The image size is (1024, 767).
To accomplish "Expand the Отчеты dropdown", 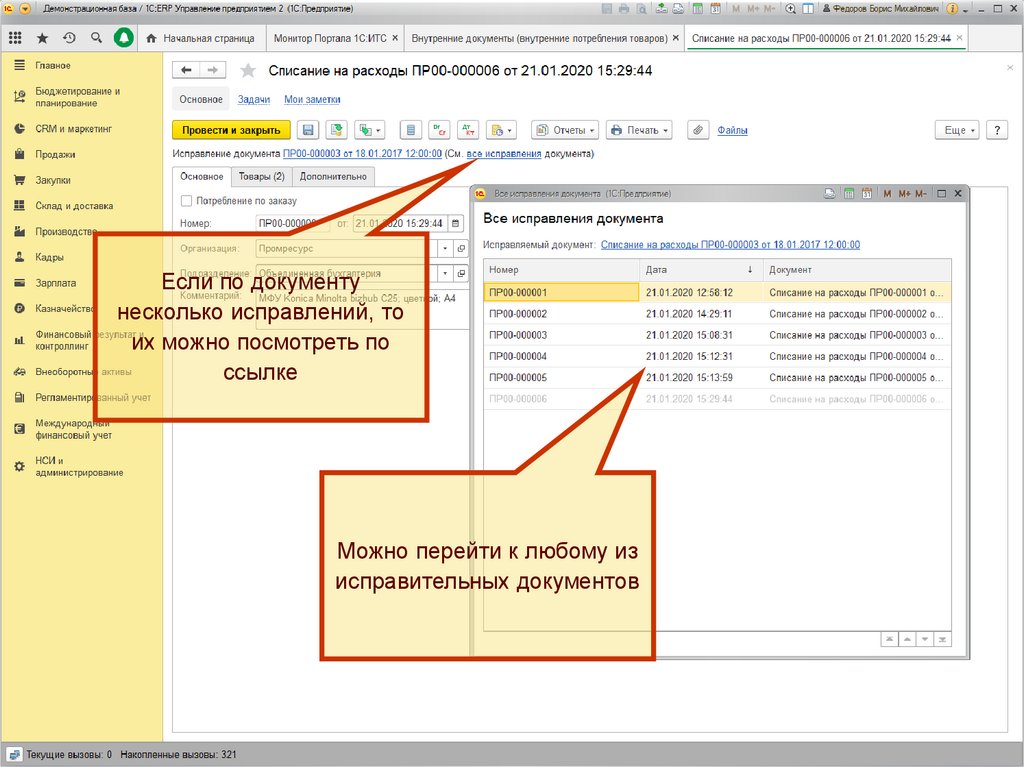I will [565, 130].
